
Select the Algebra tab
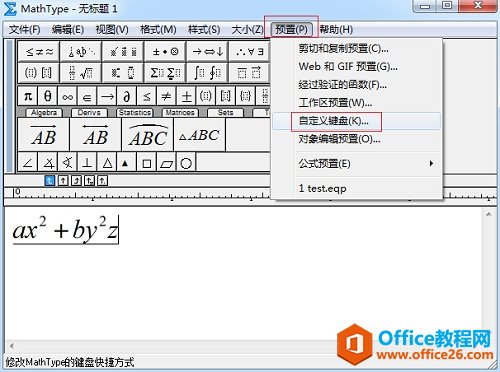pyautogui.click(x=44, y=113)
